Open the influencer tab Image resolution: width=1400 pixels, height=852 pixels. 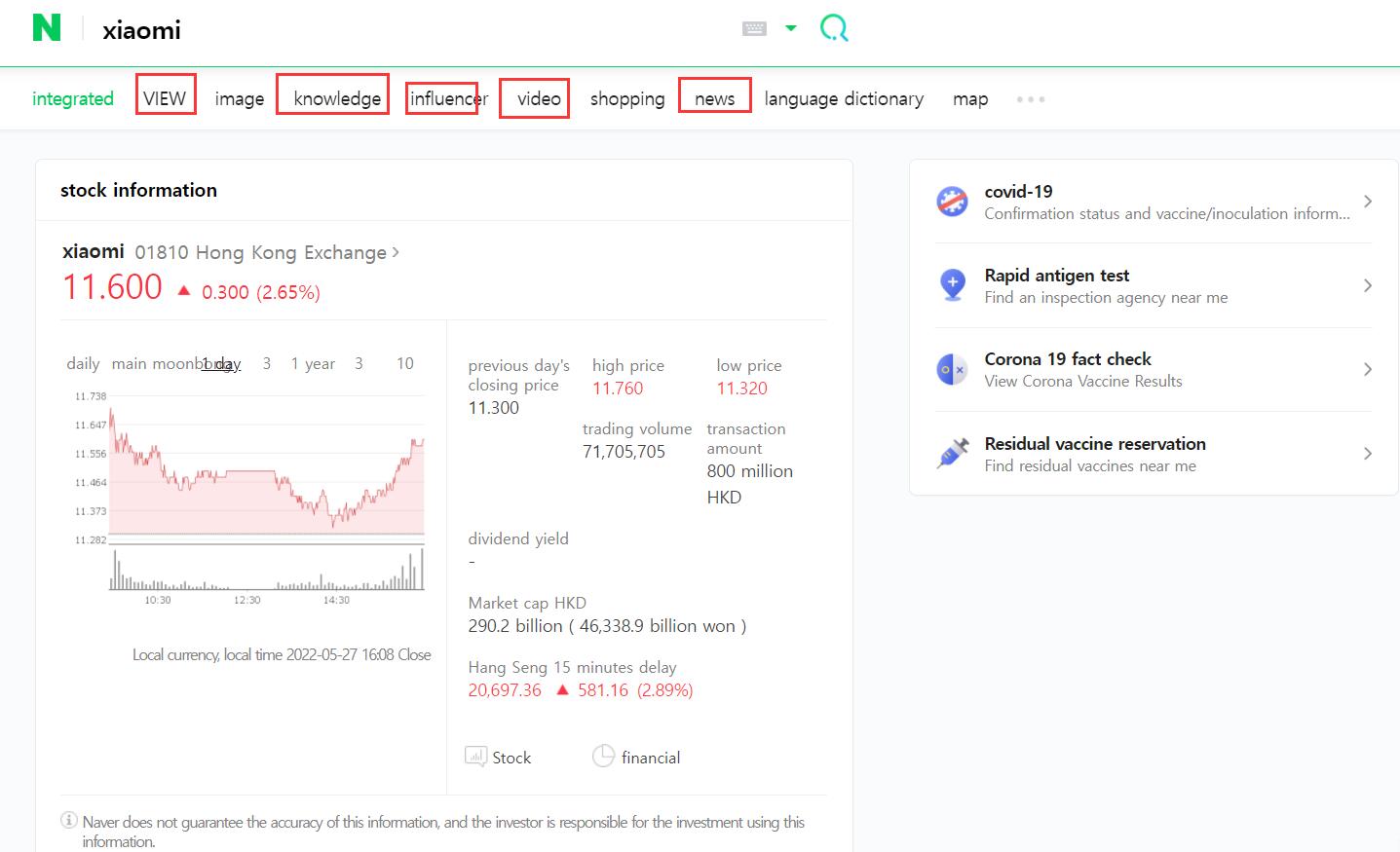[x=448, y=98]
